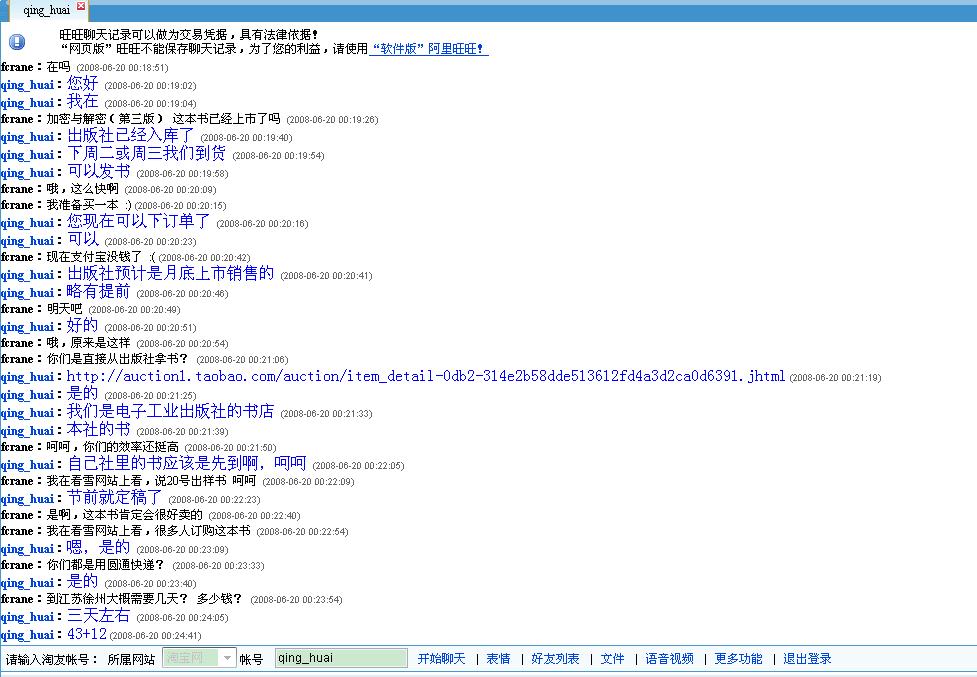The image size is (977, 677).
Task: Click 退出登录 to log out
Action: [807, 658]
